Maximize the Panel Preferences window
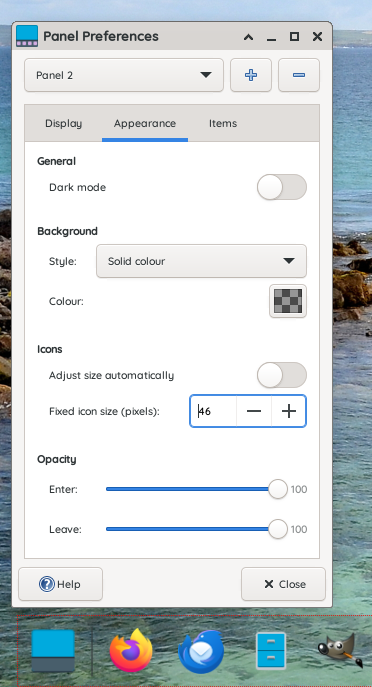Image resolution: width=372 pixels, height=687 pixels. [x=294, y=37]
